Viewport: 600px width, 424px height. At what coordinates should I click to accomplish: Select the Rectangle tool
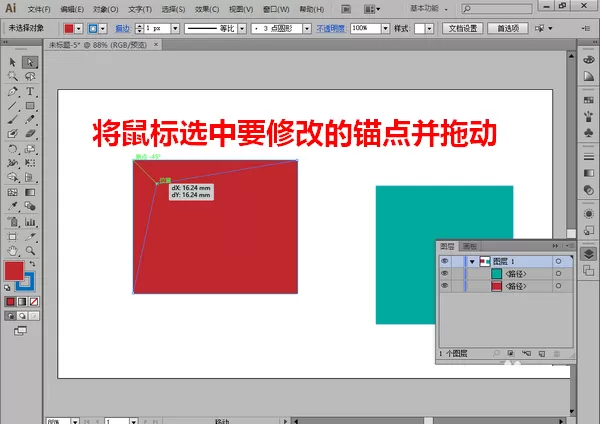pyautogui.click(x=30, y=106)
